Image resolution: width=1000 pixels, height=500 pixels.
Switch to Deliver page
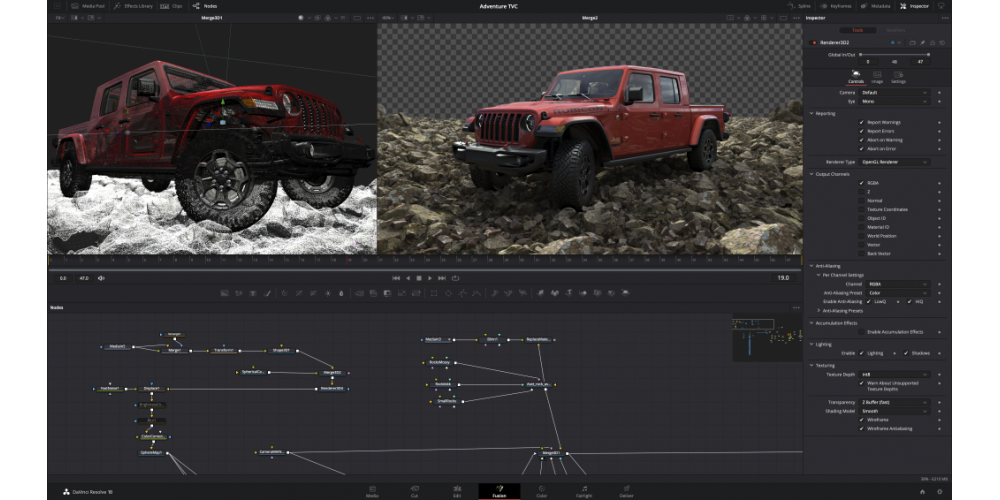(626, 491)
